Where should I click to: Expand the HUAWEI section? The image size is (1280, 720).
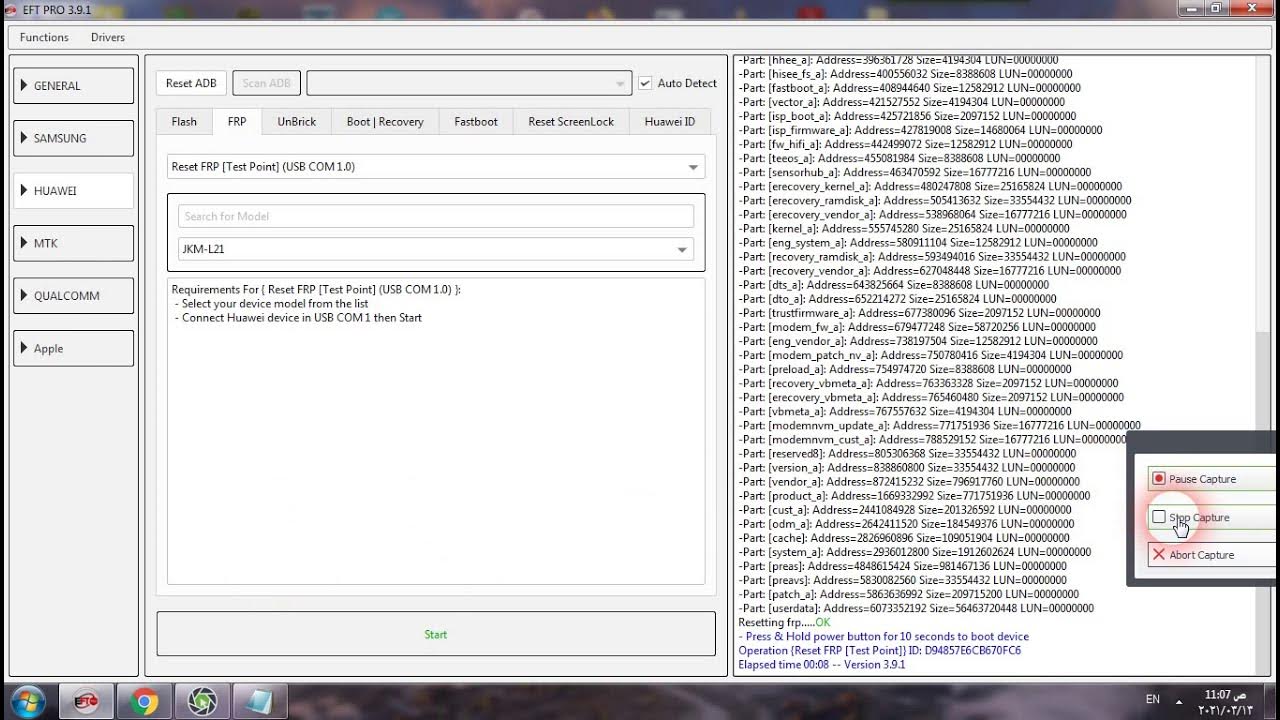click(x=74, y=191)
